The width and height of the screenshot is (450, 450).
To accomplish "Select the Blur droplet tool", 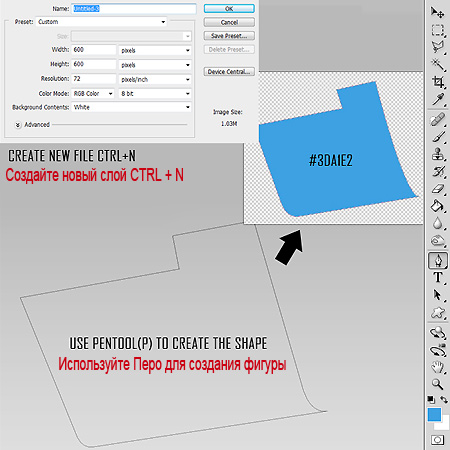I will (438, 224).
